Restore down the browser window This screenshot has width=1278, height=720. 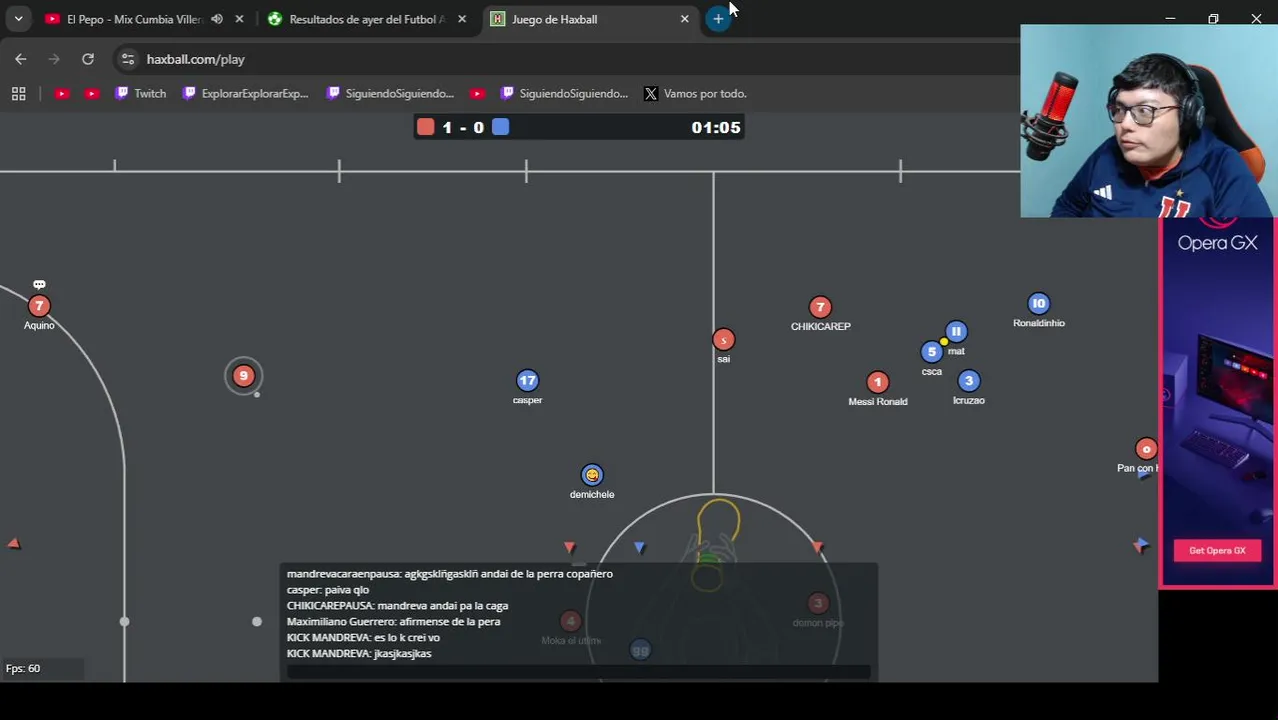[x=1213, y=18]
